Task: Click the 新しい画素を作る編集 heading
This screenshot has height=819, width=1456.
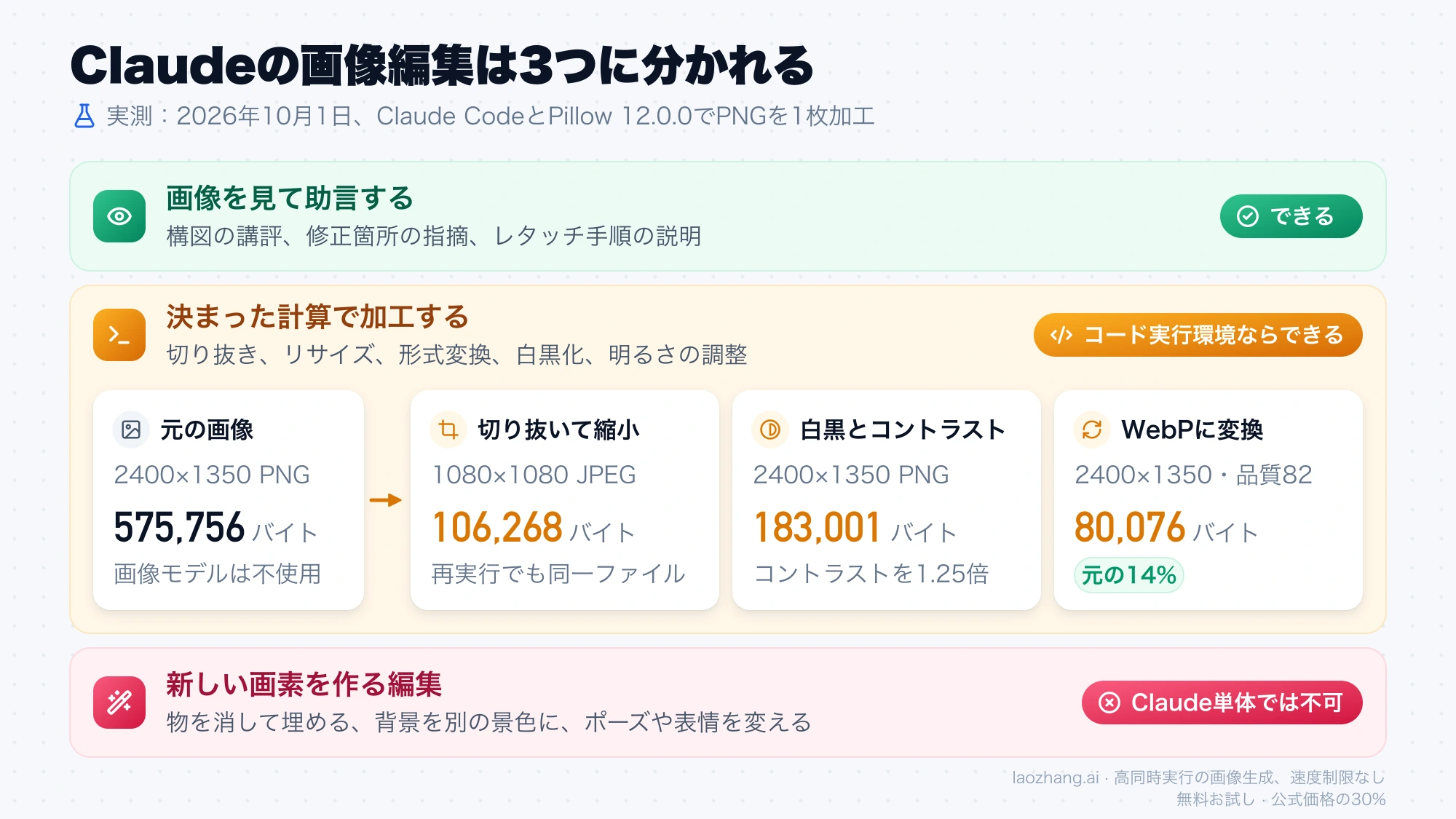Action: pyautogui.click(x=304, y=684)
